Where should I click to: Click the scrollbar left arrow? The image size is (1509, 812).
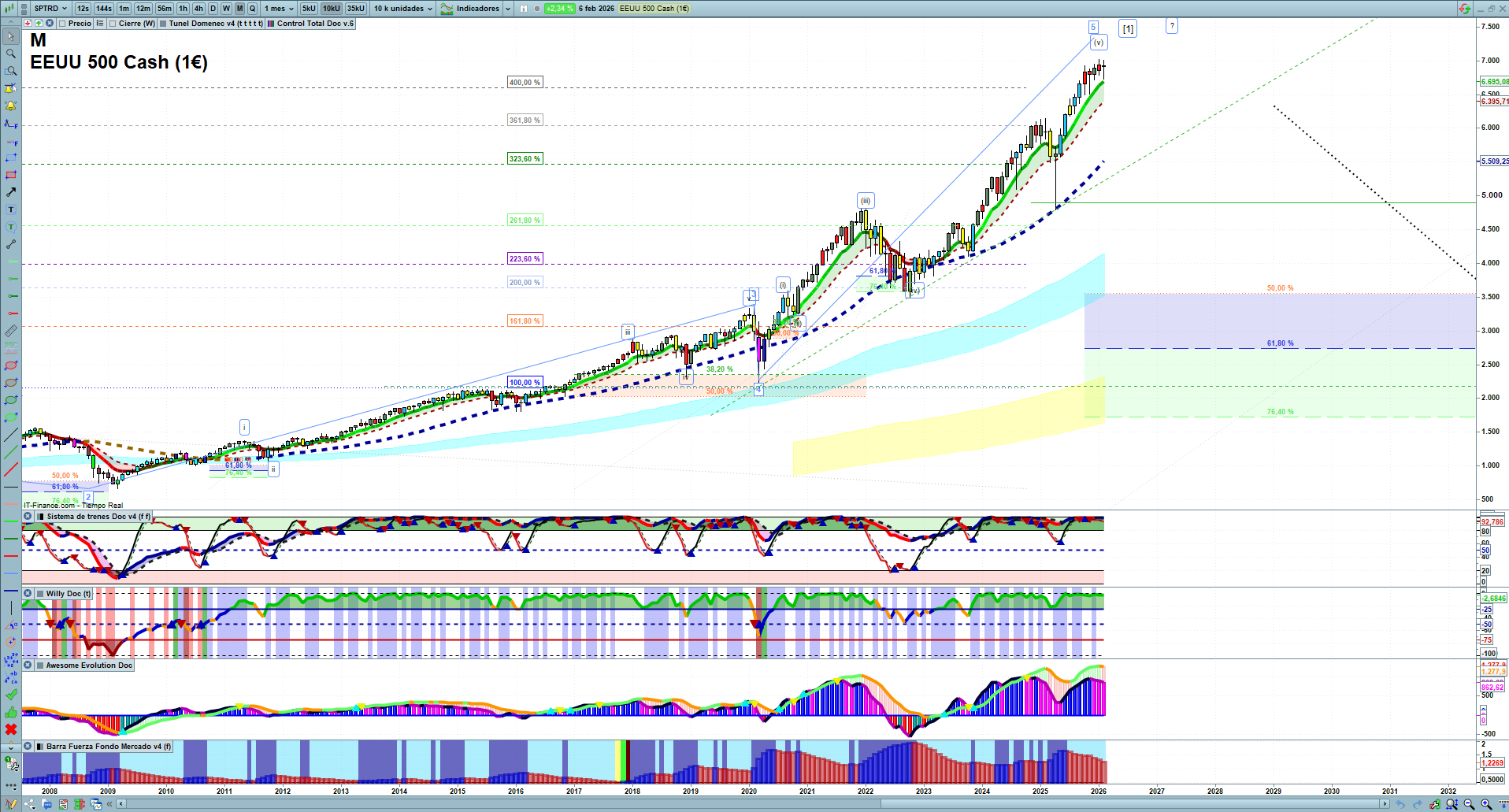(x=120, y=804)
